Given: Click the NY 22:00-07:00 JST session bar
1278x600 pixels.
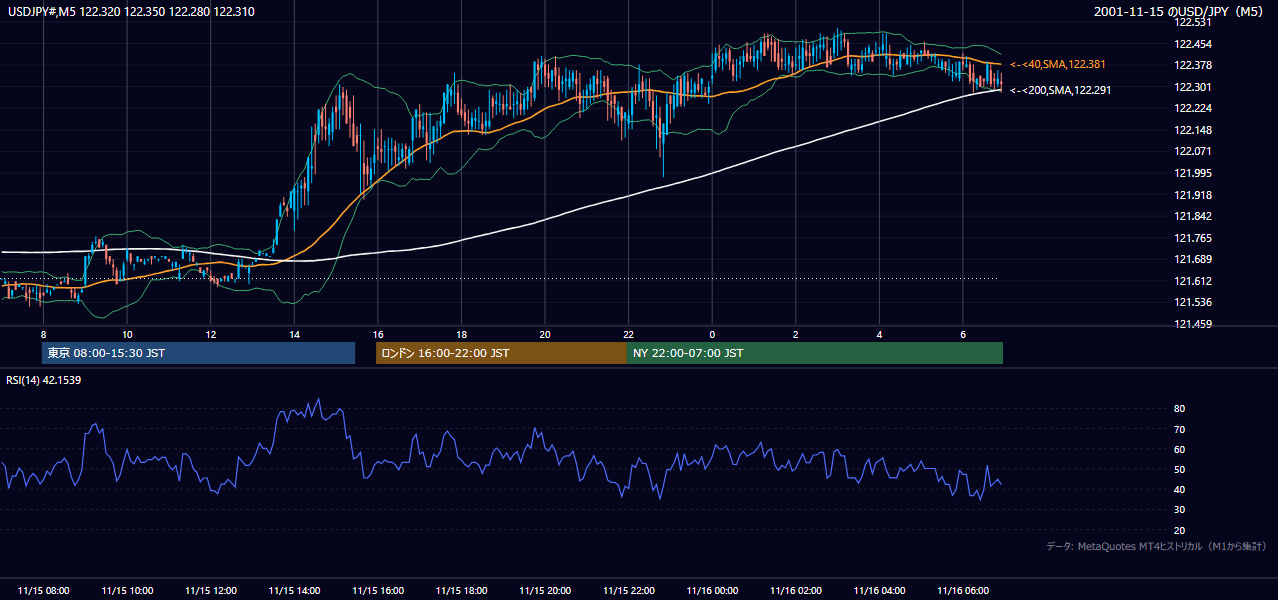Looking at the screenshot, I should 815,353.
